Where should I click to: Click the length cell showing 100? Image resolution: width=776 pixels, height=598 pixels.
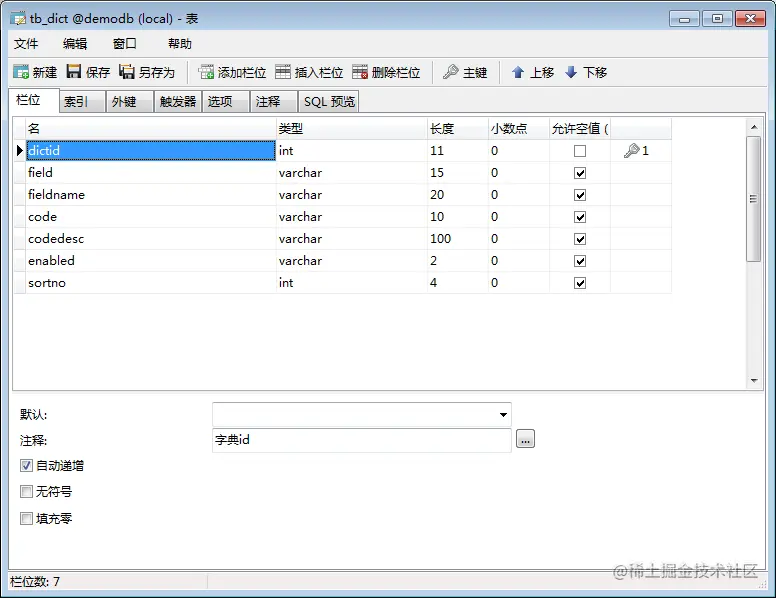[457, 239]
